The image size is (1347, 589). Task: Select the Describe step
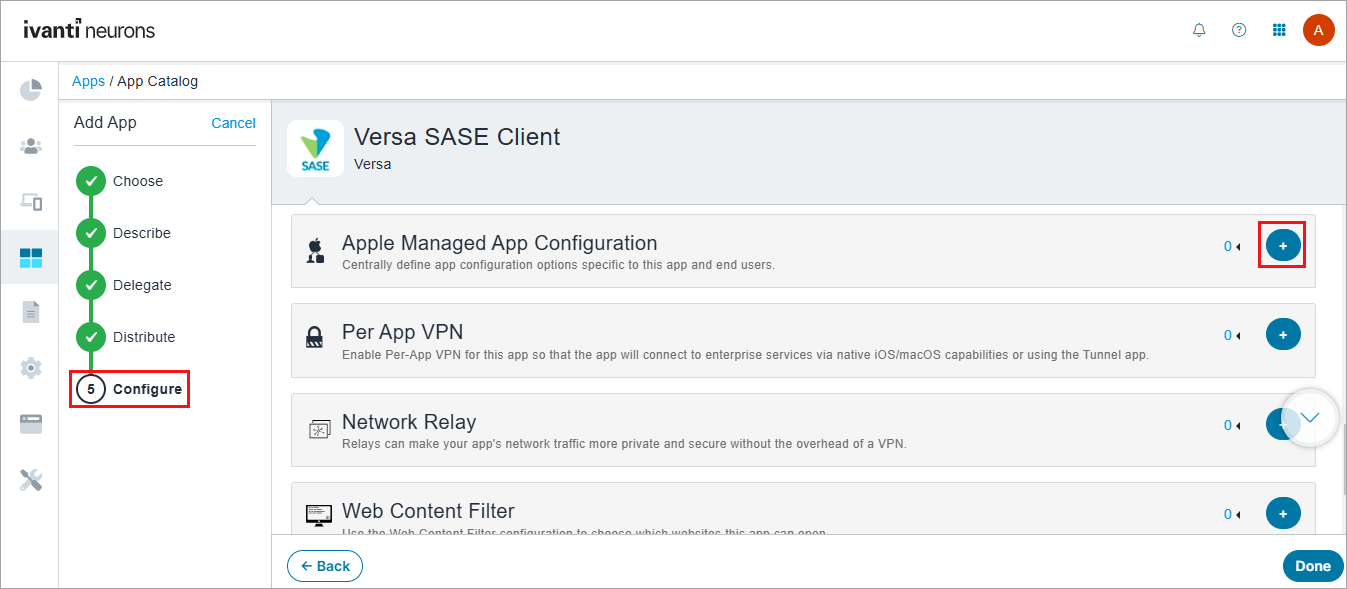[x=124, y=233]
